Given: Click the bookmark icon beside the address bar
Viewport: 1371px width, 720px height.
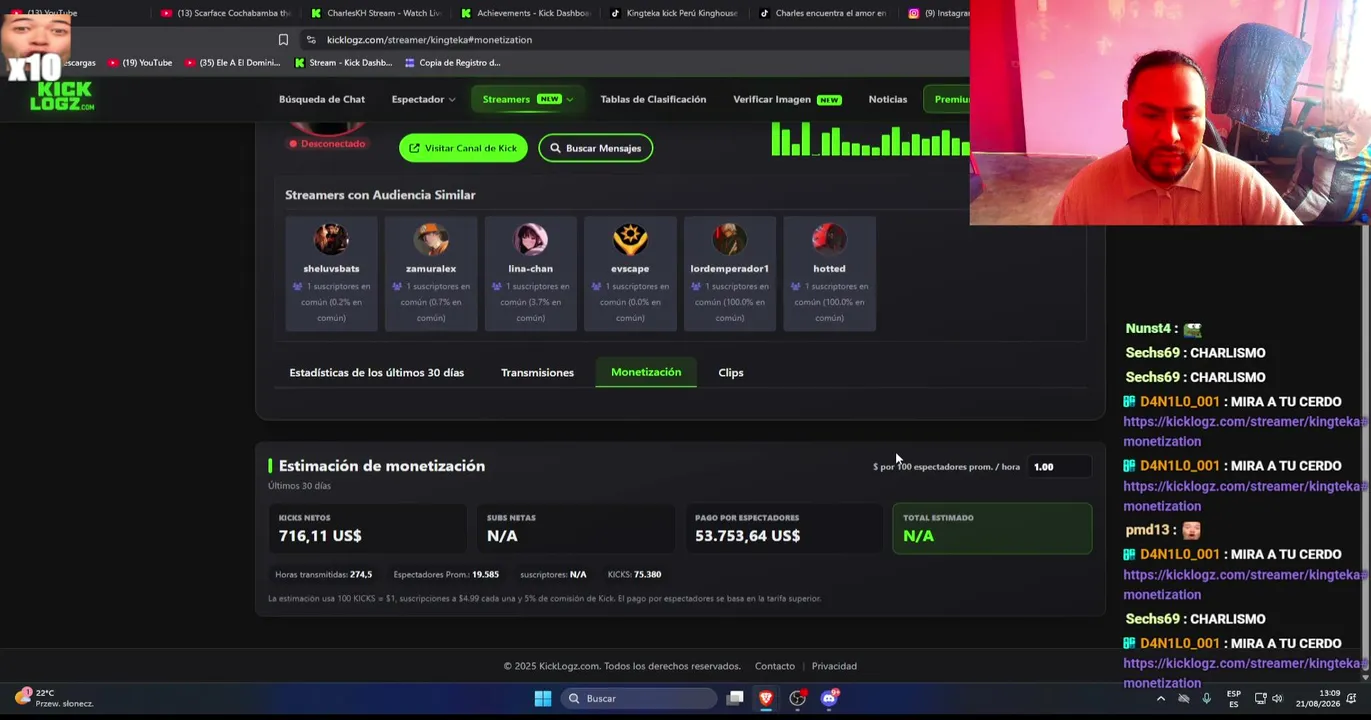Looking at the screenshot, I should click(283, 40).
